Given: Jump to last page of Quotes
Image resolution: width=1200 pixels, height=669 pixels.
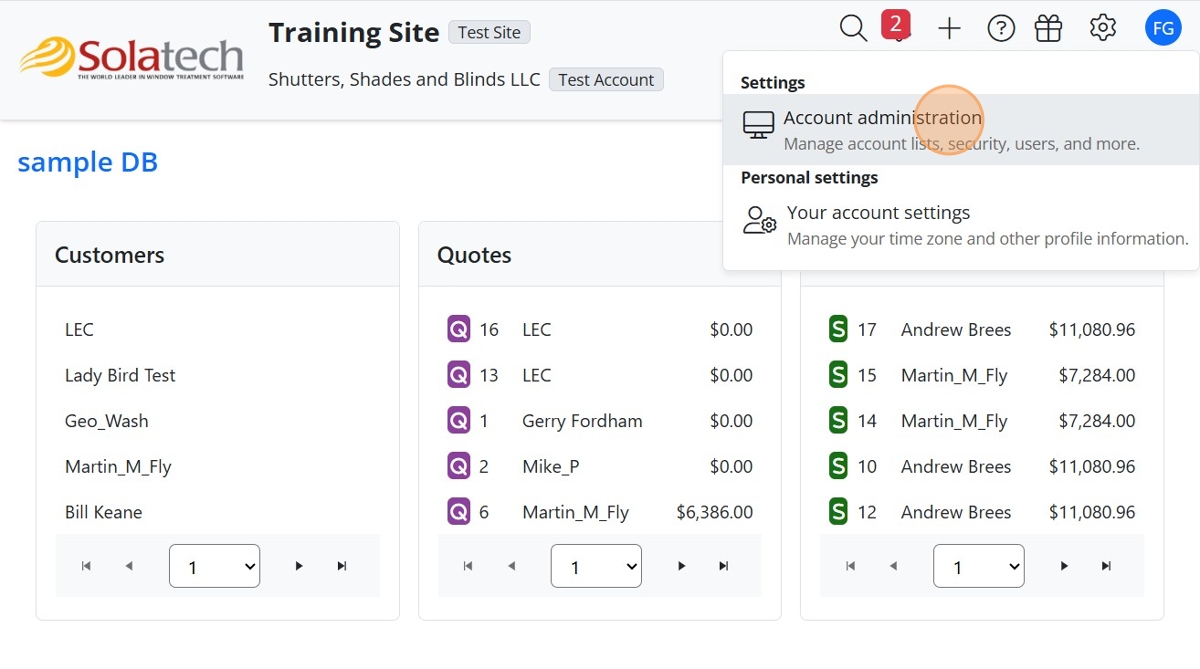Looking at the screenshot, I should (x=724, y=566).
